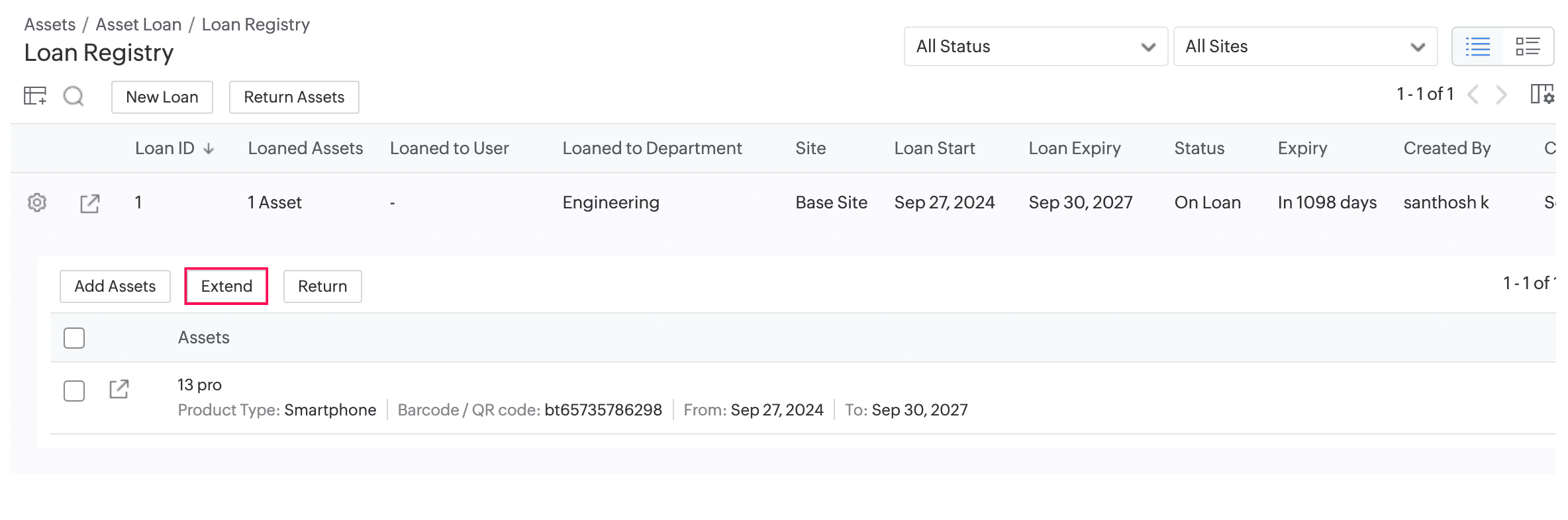Select all assets checkbox in header
The image size is (1568, 520).
coord(74,338)
